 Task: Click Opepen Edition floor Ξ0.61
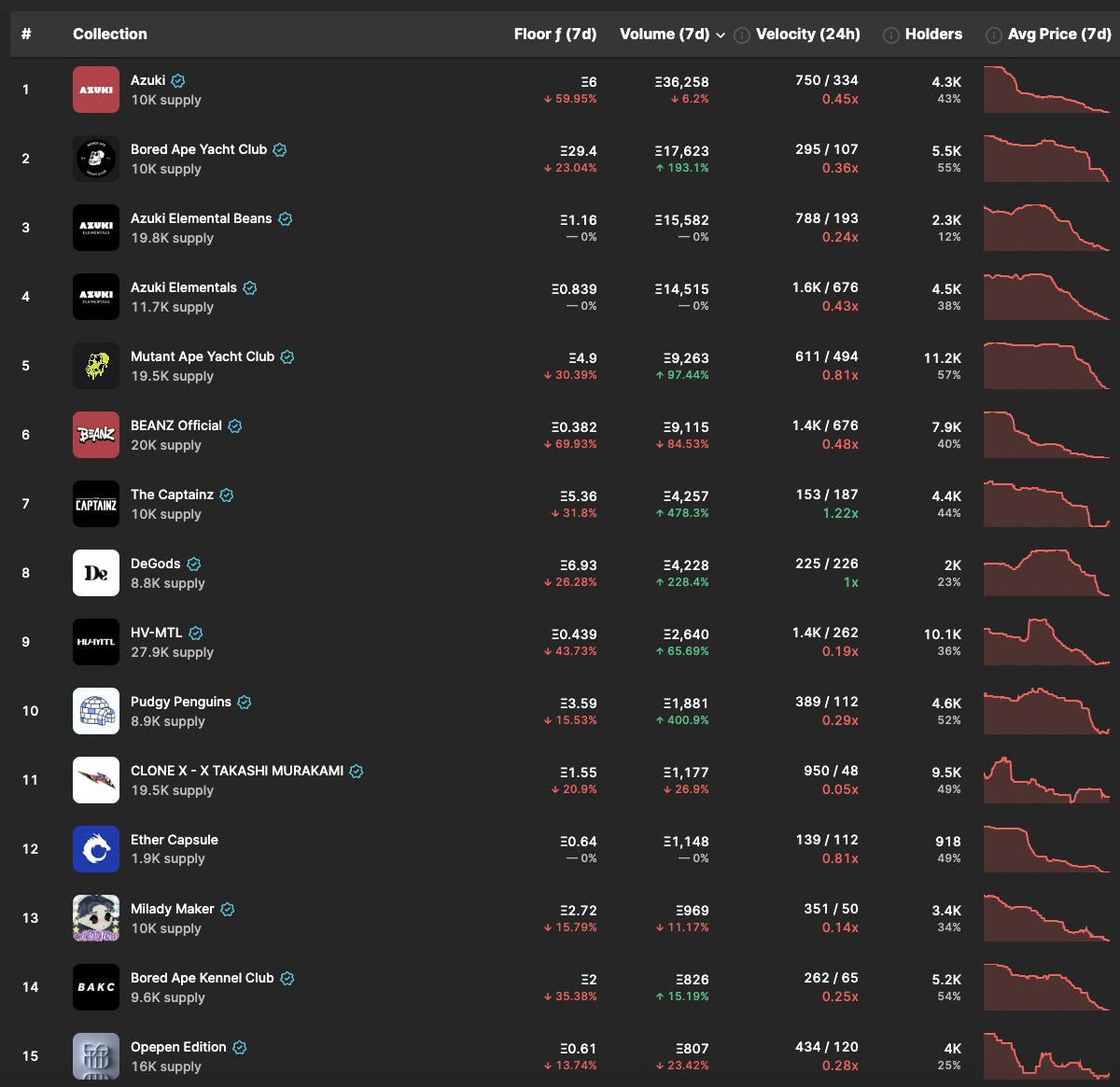579,1049
